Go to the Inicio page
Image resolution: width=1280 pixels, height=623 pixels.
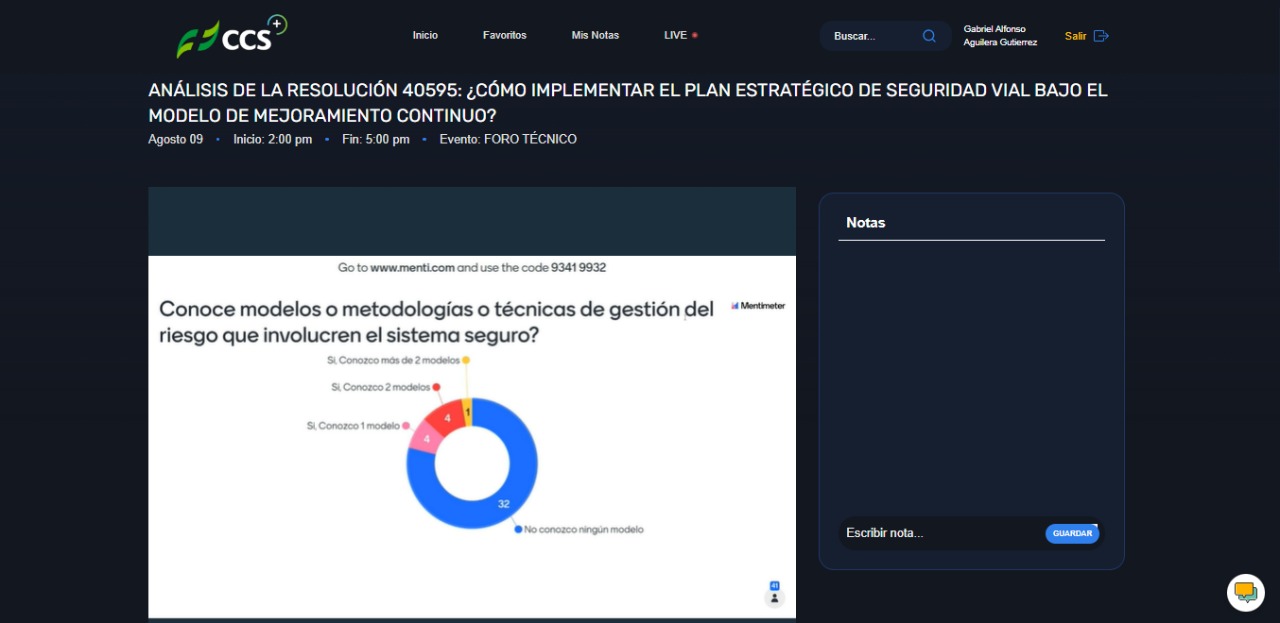tap(425, 35)
